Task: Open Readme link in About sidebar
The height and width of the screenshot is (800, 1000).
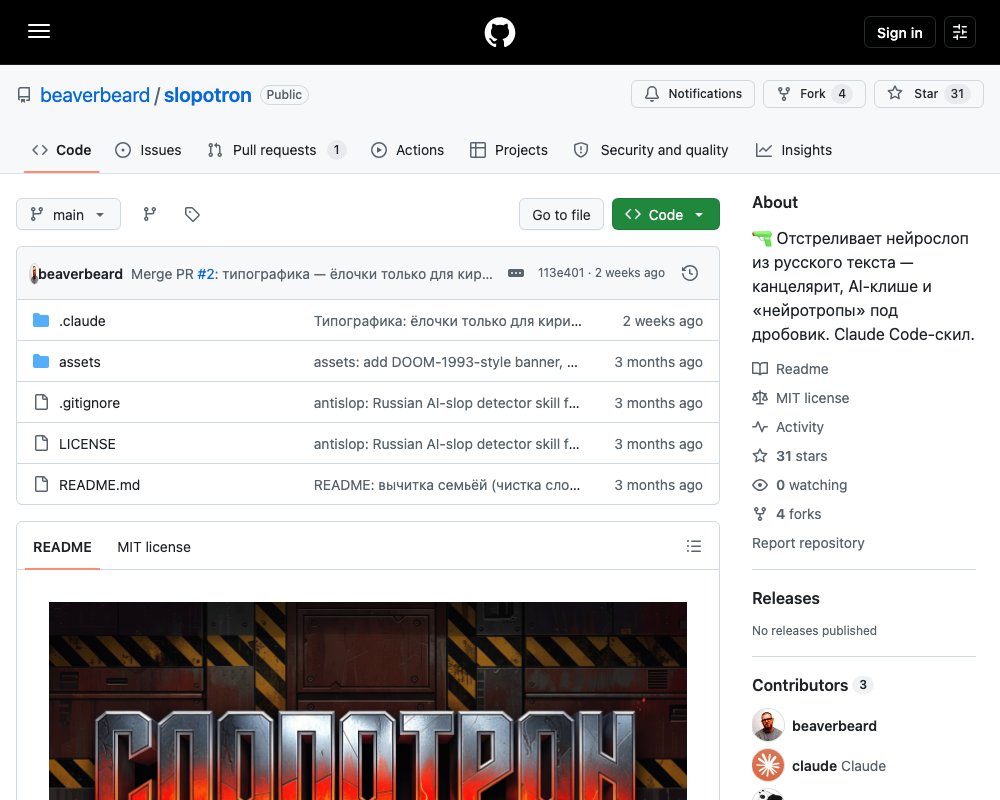Action: [x=790, y=369]
